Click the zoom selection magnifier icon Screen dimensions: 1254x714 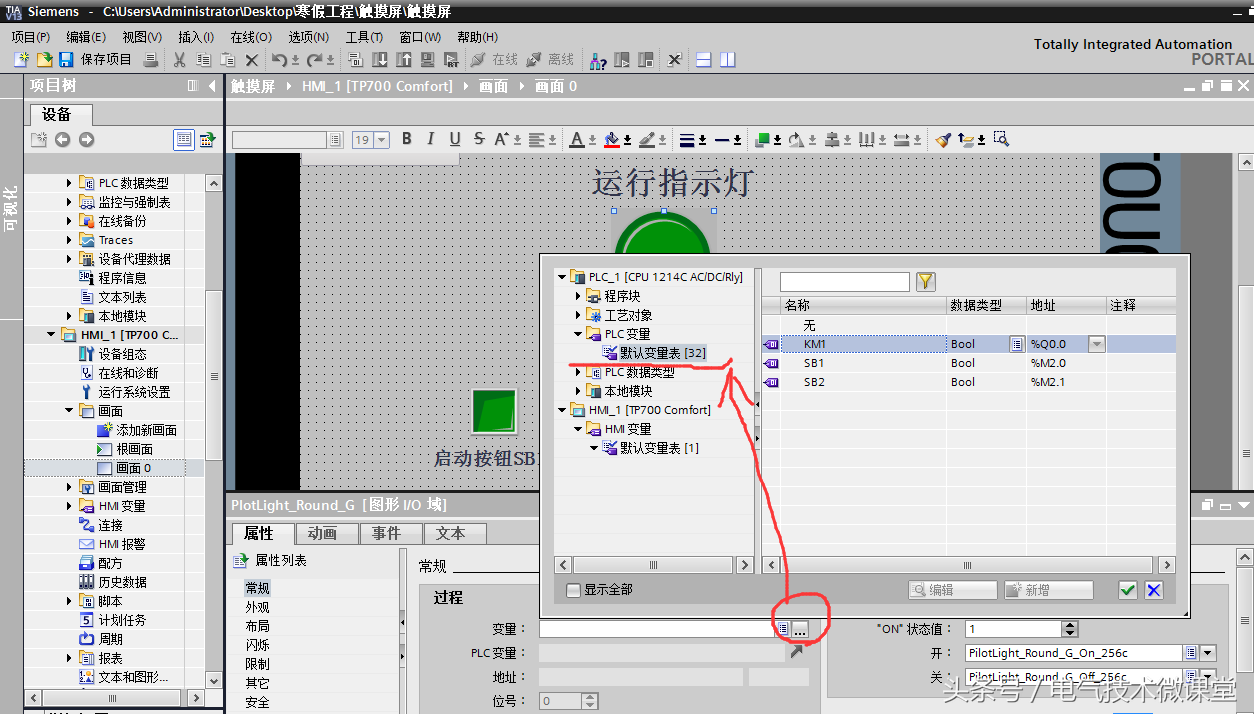click(1001, 139)
